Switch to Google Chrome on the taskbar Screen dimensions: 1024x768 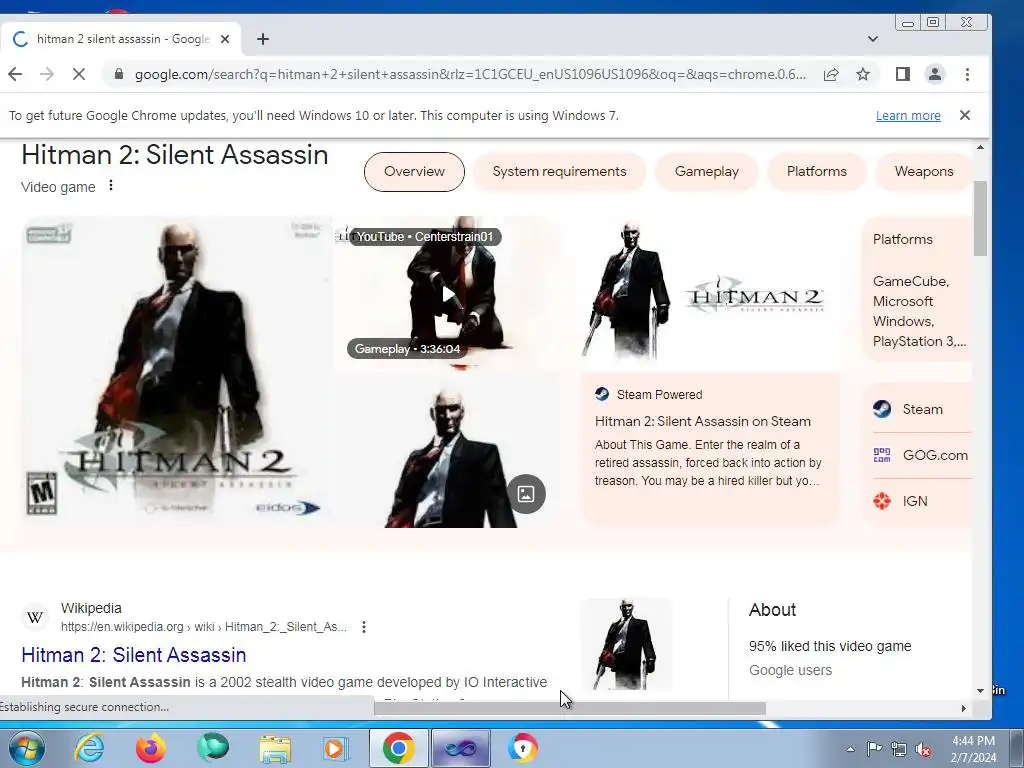[398, 748]
